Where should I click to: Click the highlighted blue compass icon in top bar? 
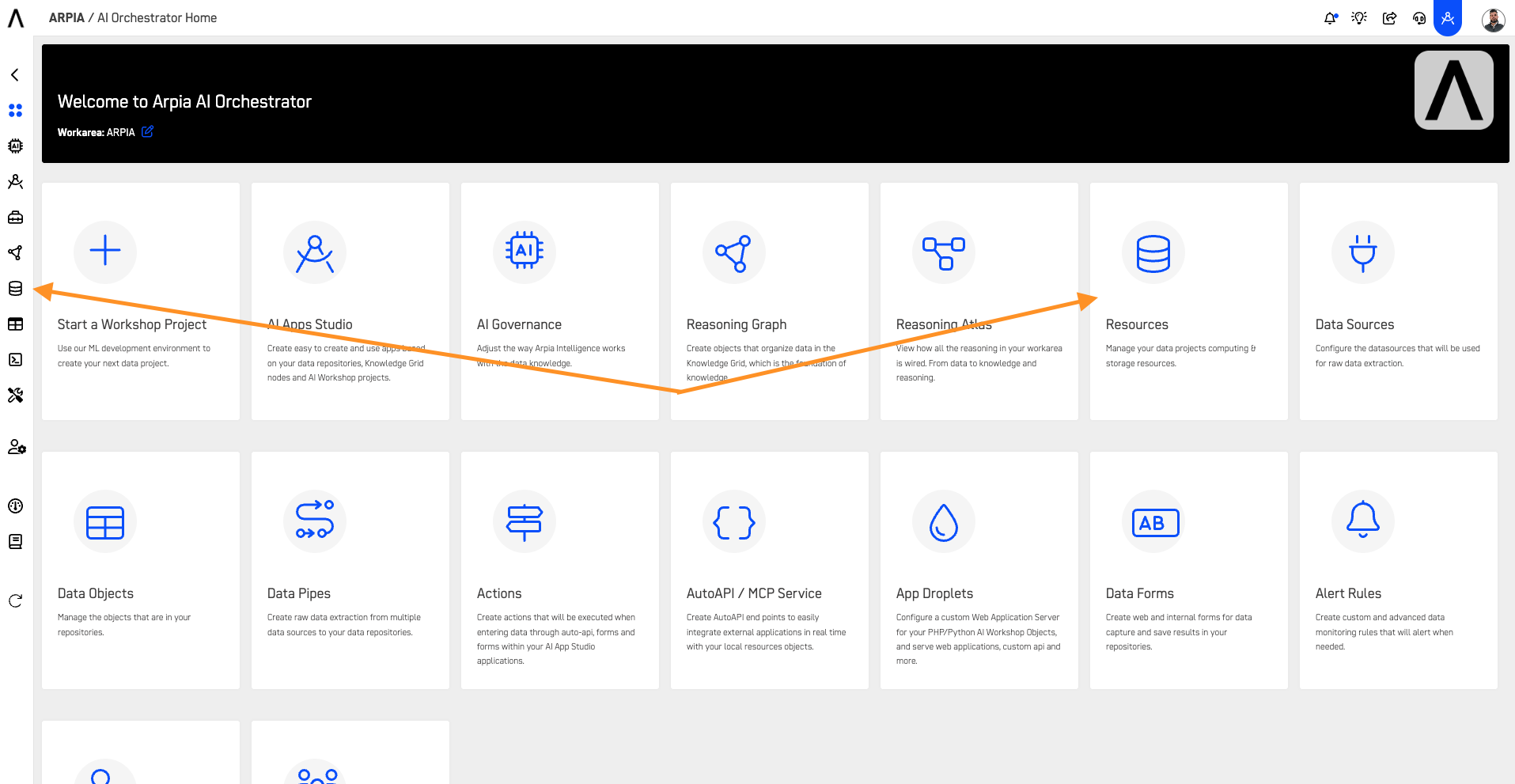[1448, 17]
